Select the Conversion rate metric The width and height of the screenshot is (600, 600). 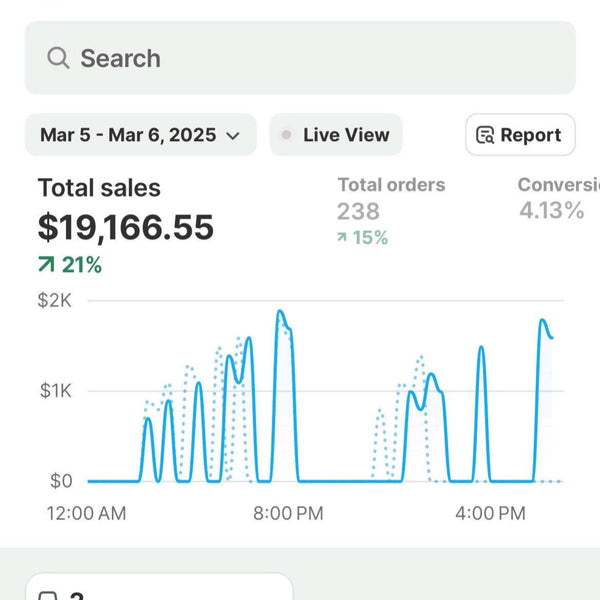pos(559,185)
